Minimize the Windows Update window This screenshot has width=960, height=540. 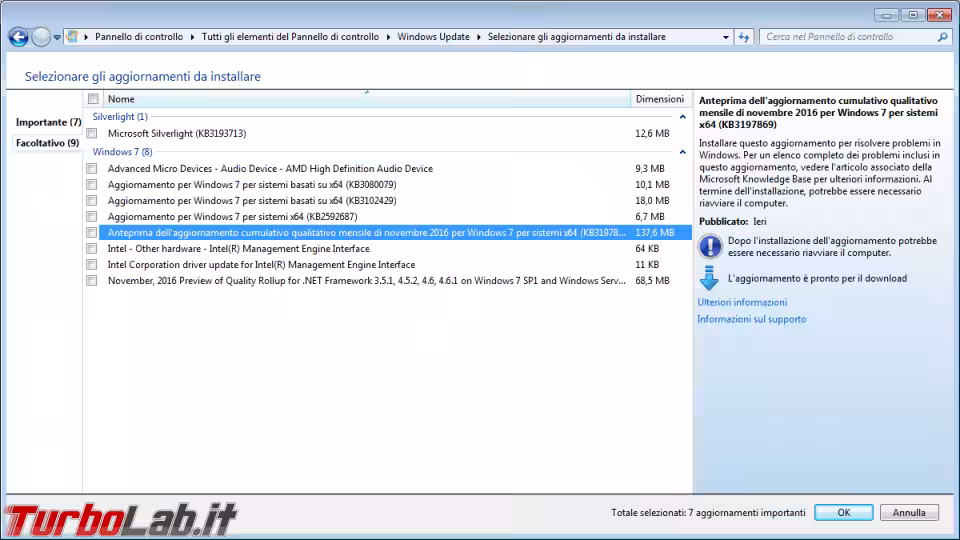[887, 15]
